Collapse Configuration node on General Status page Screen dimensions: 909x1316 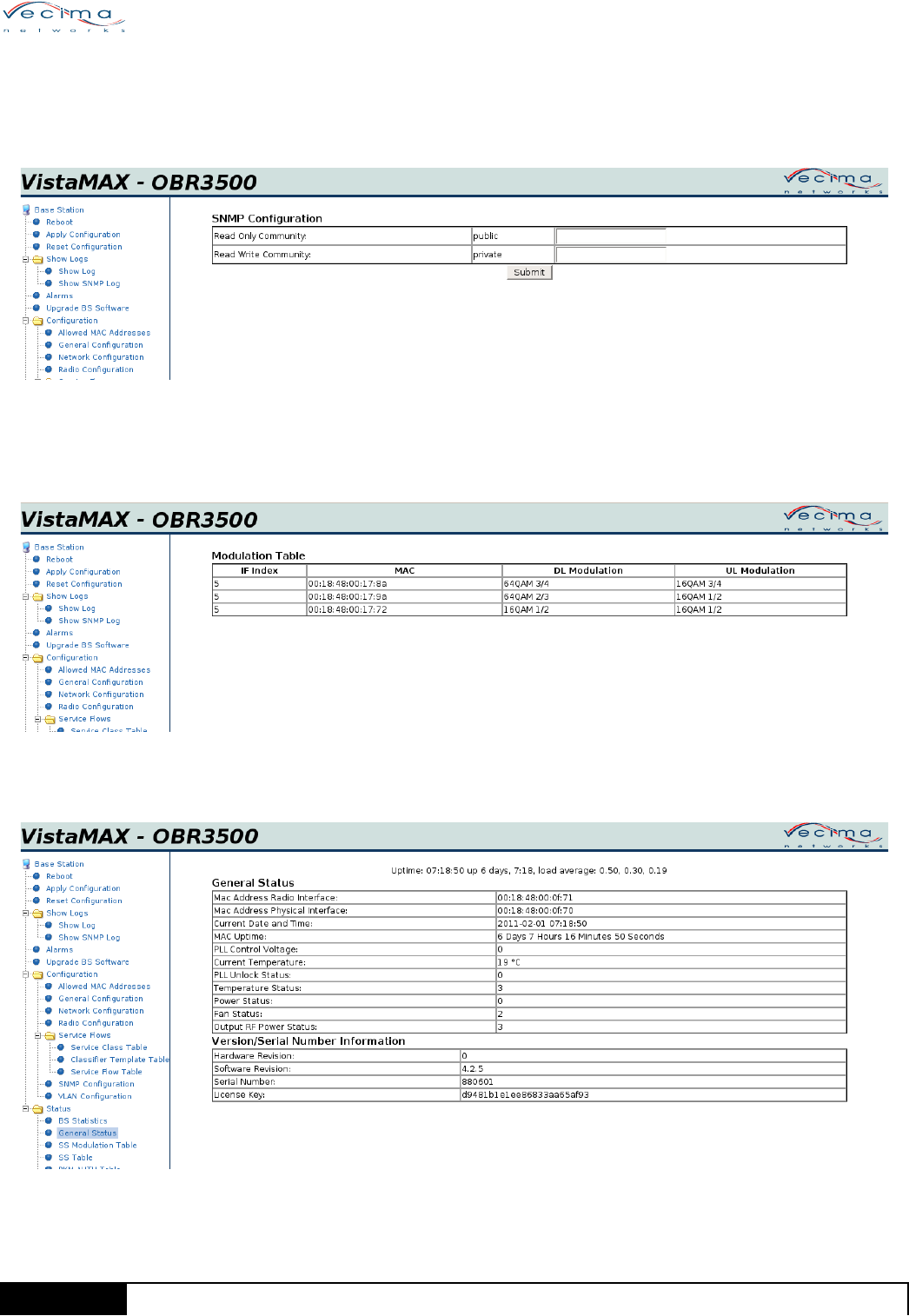click(25, 974)
